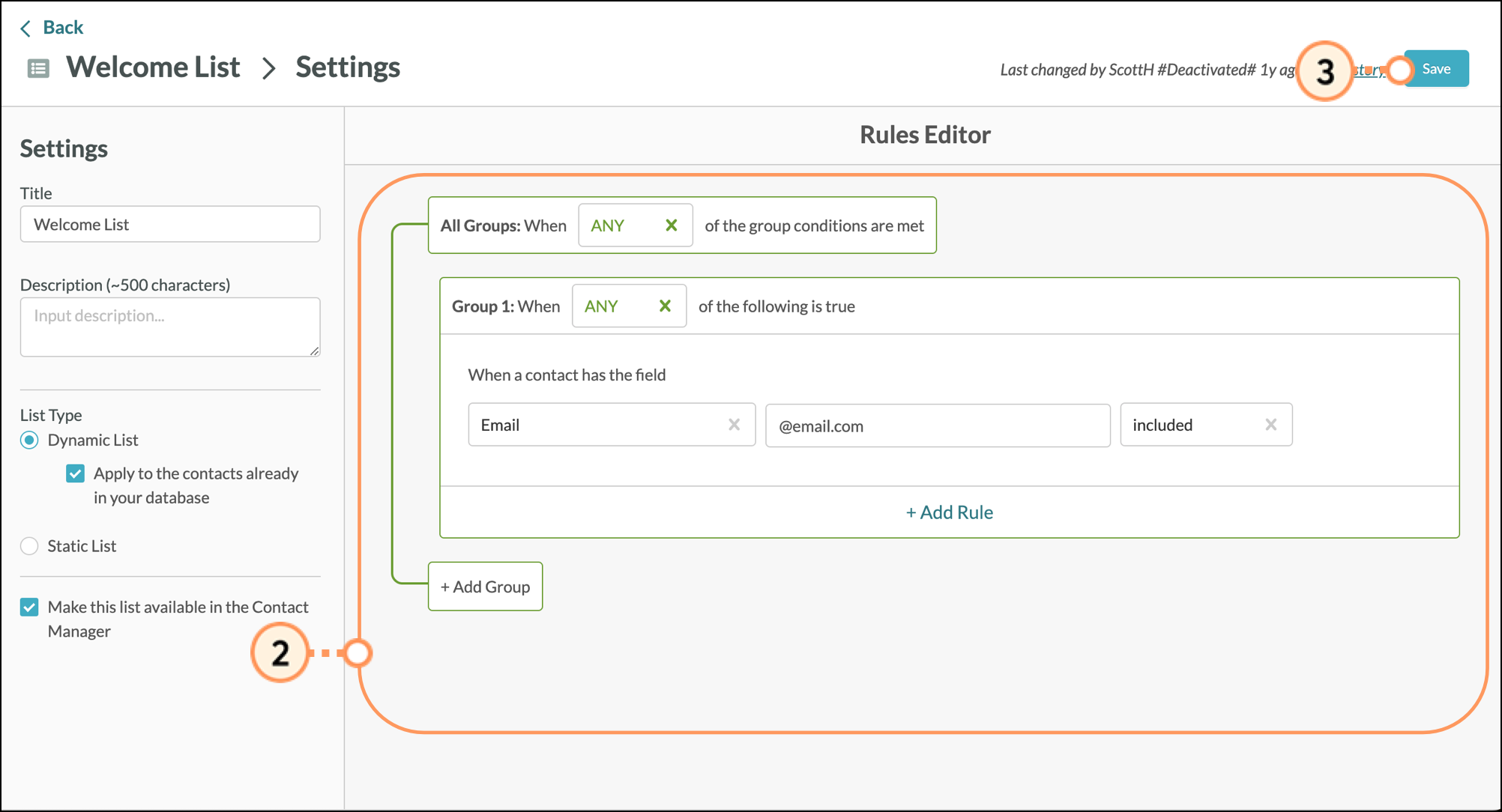Screen dimensions: 1502x812
Task: Select Static List radio option
Action: coord(29,546)
